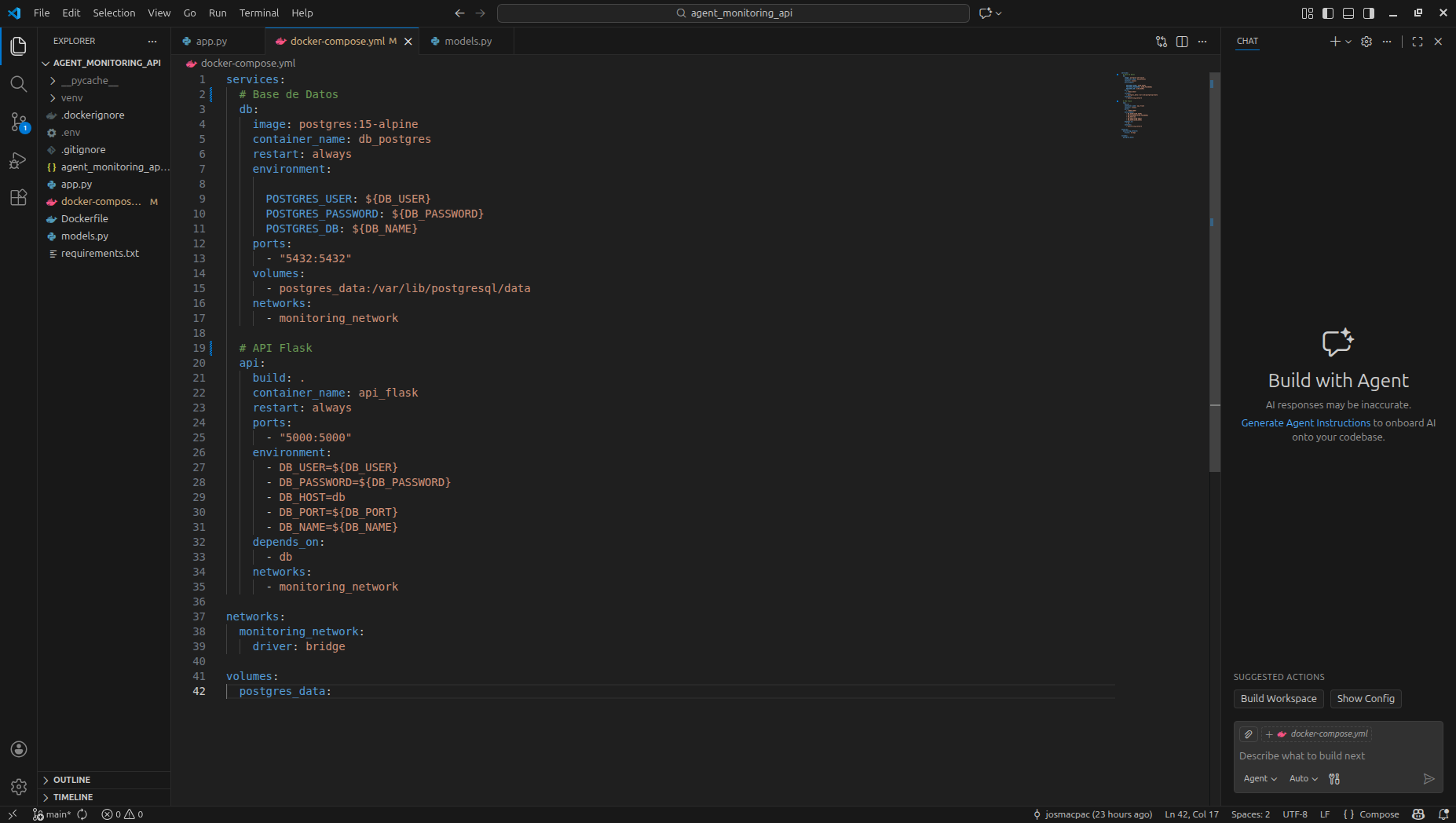Viewport: 1456px width, 823px height.
Task: Click the GitHub Copilot icon in status bar
Action: tap(1420, 814)
